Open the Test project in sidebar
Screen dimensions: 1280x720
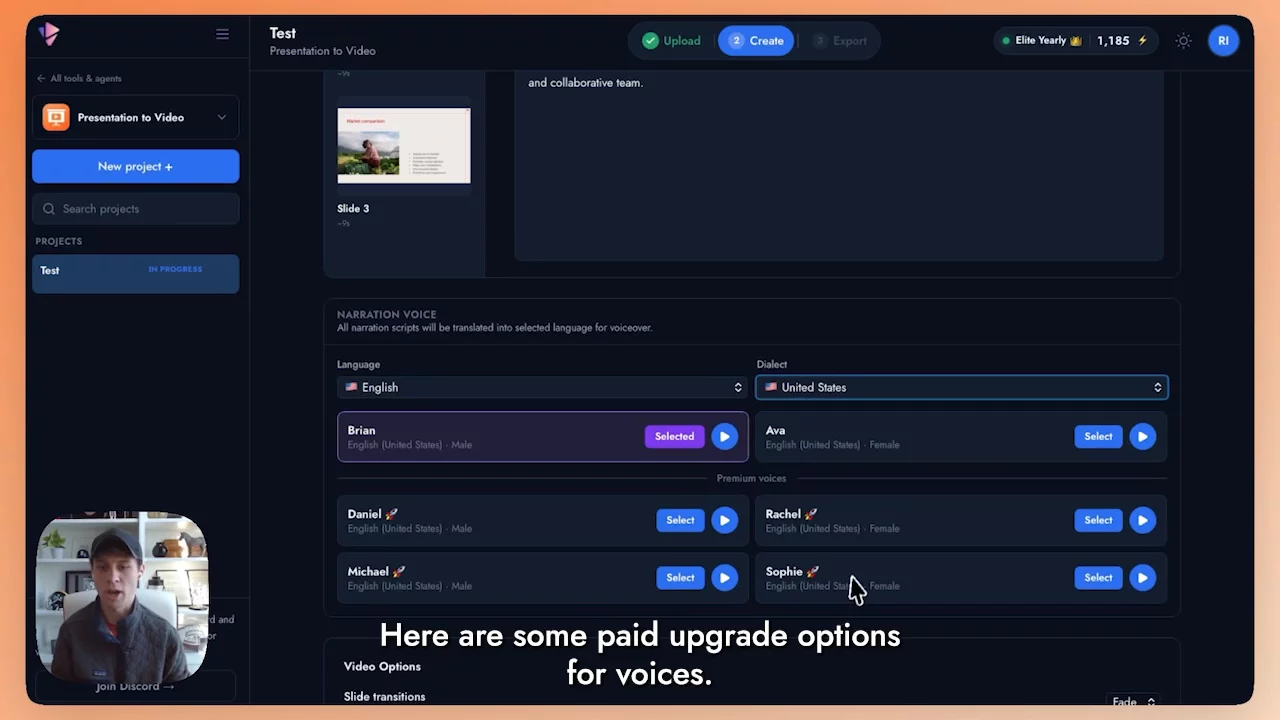[x=136, y=273]
